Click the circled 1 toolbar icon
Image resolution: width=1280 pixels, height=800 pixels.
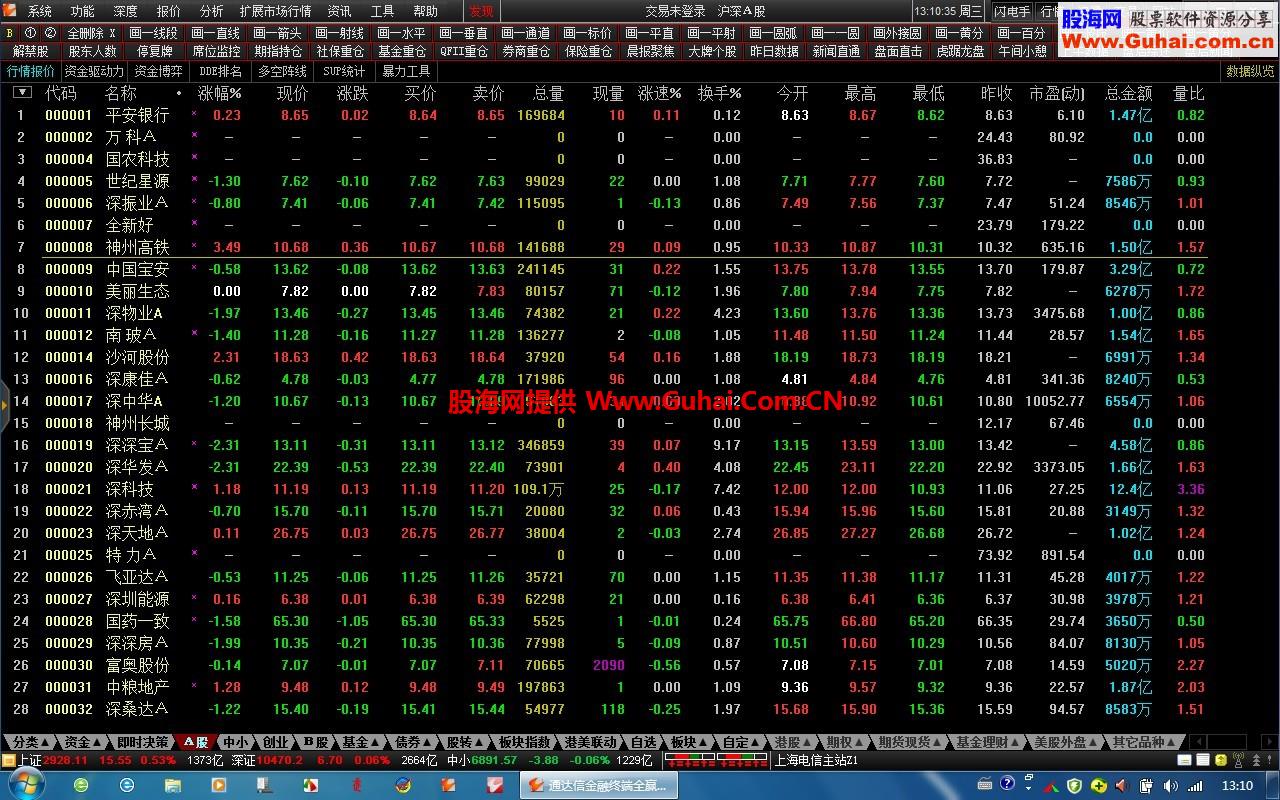[30, 33]
